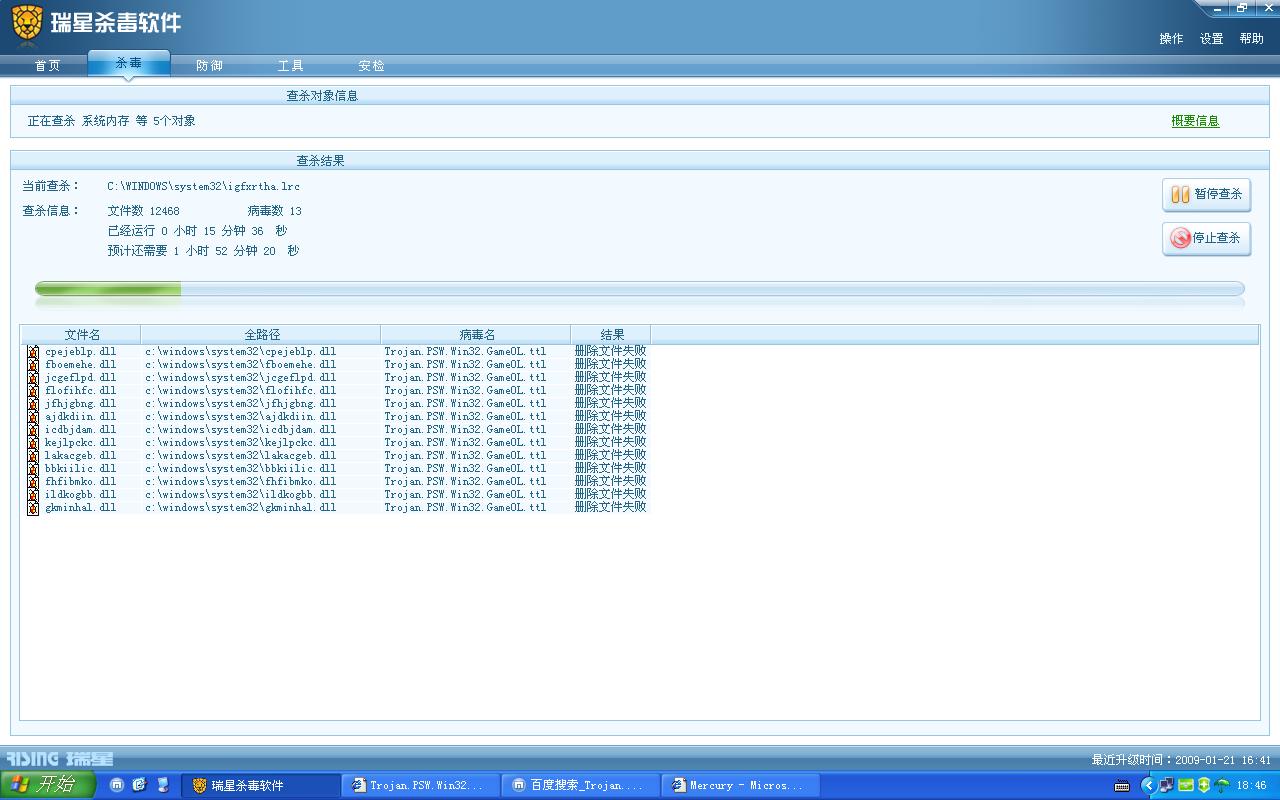This screenshot has width=1280, height=800.
Task: Select path c:\windows\system32\bbkiilic.dll
Action: point(240,469)
